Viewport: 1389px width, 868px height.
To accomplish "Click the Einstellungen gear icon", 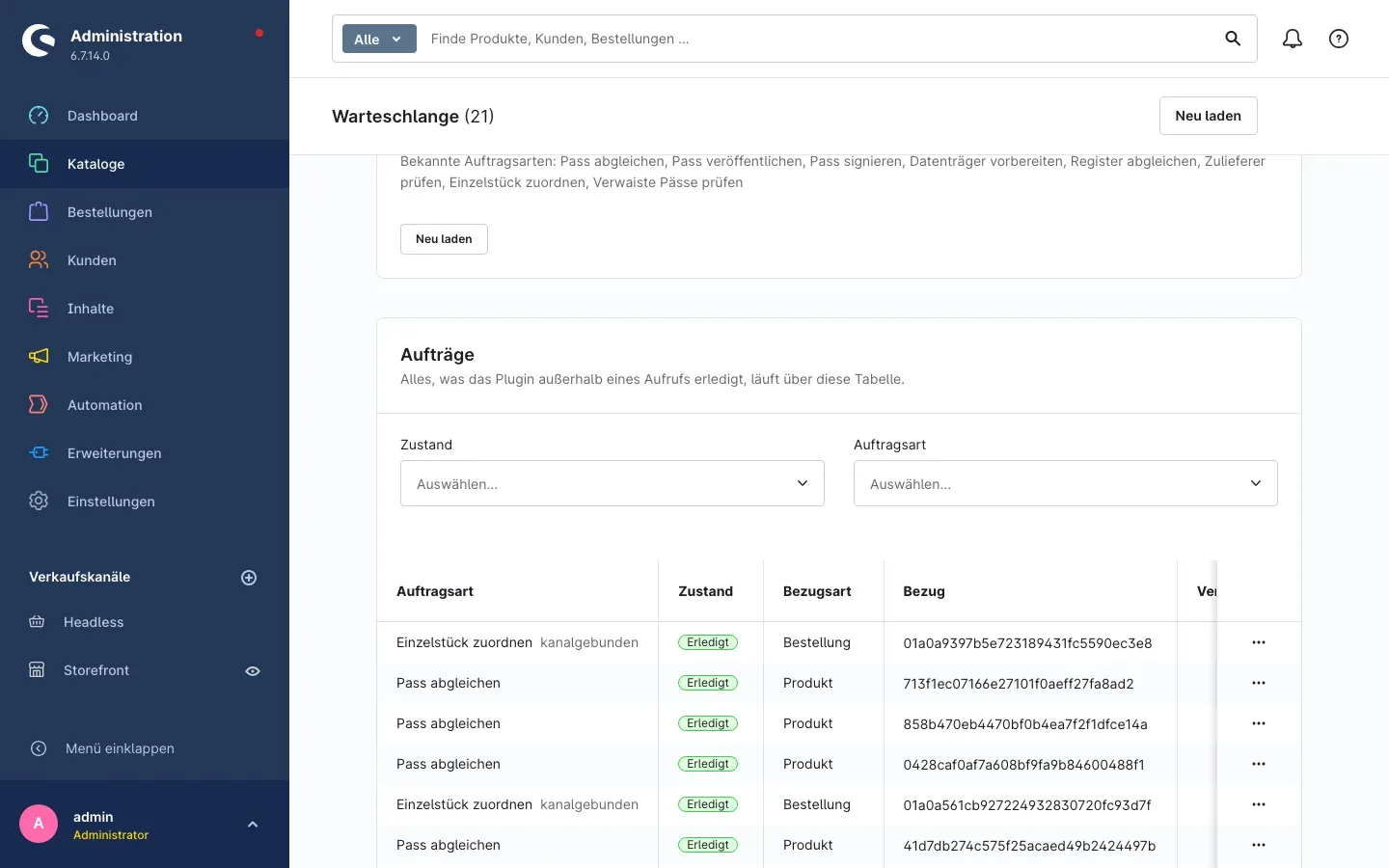I will tap(39, 502).
